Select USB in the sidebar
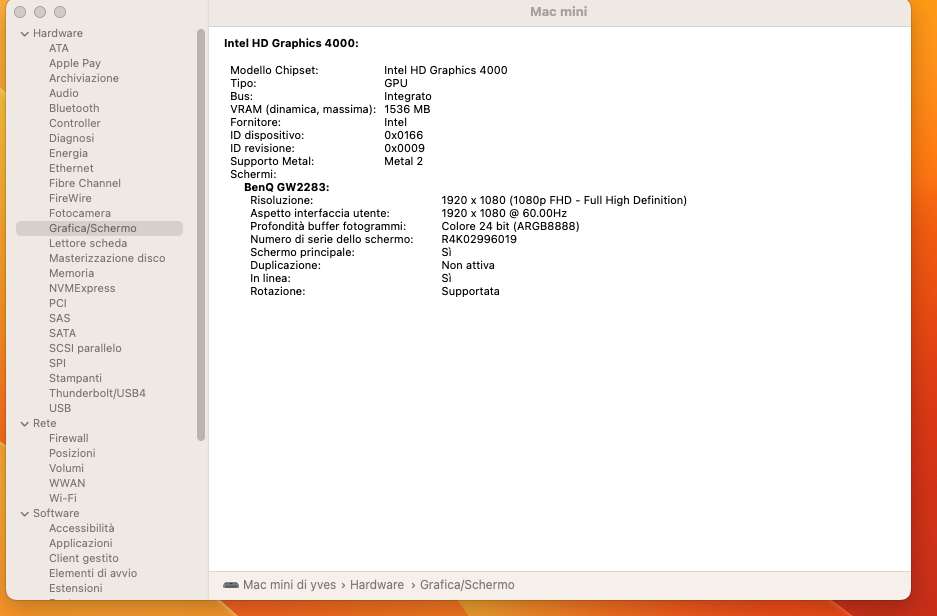The height and width of the screenshot is (616, 937). click(x=60, y=408)
